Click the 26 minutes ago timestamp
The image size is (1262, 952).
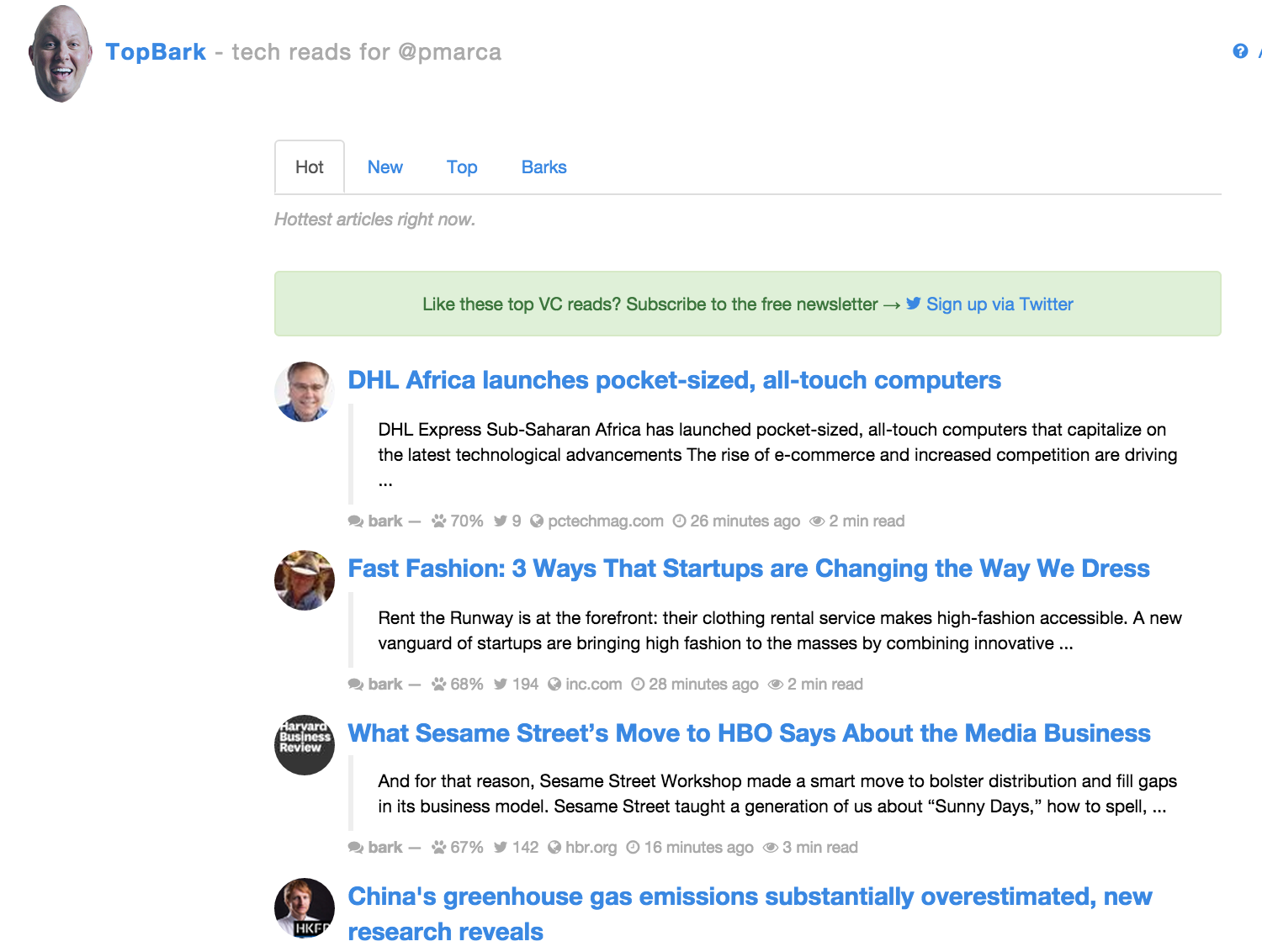click(745, 521)
